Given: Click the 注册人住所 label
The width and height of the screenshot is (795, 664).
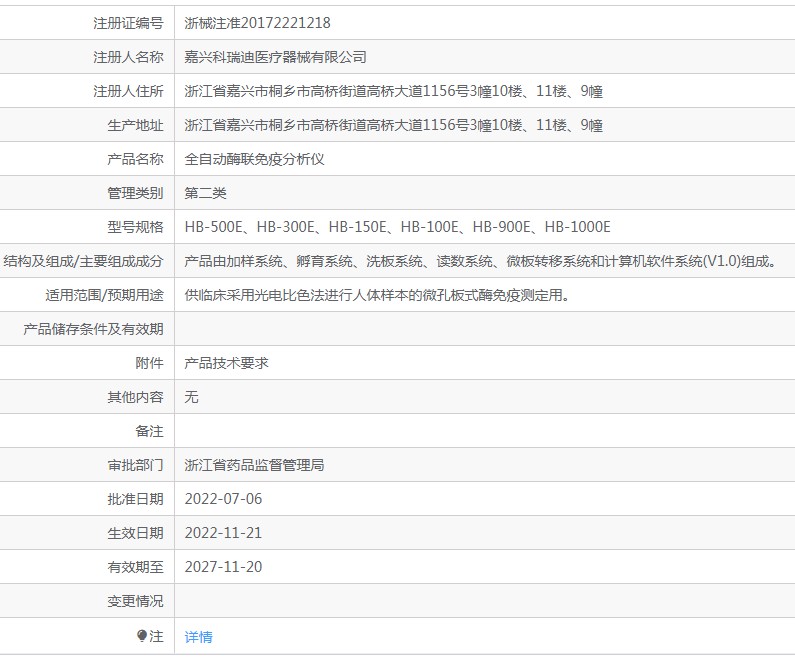Looking at the screenshot, I should click(128, 91).
